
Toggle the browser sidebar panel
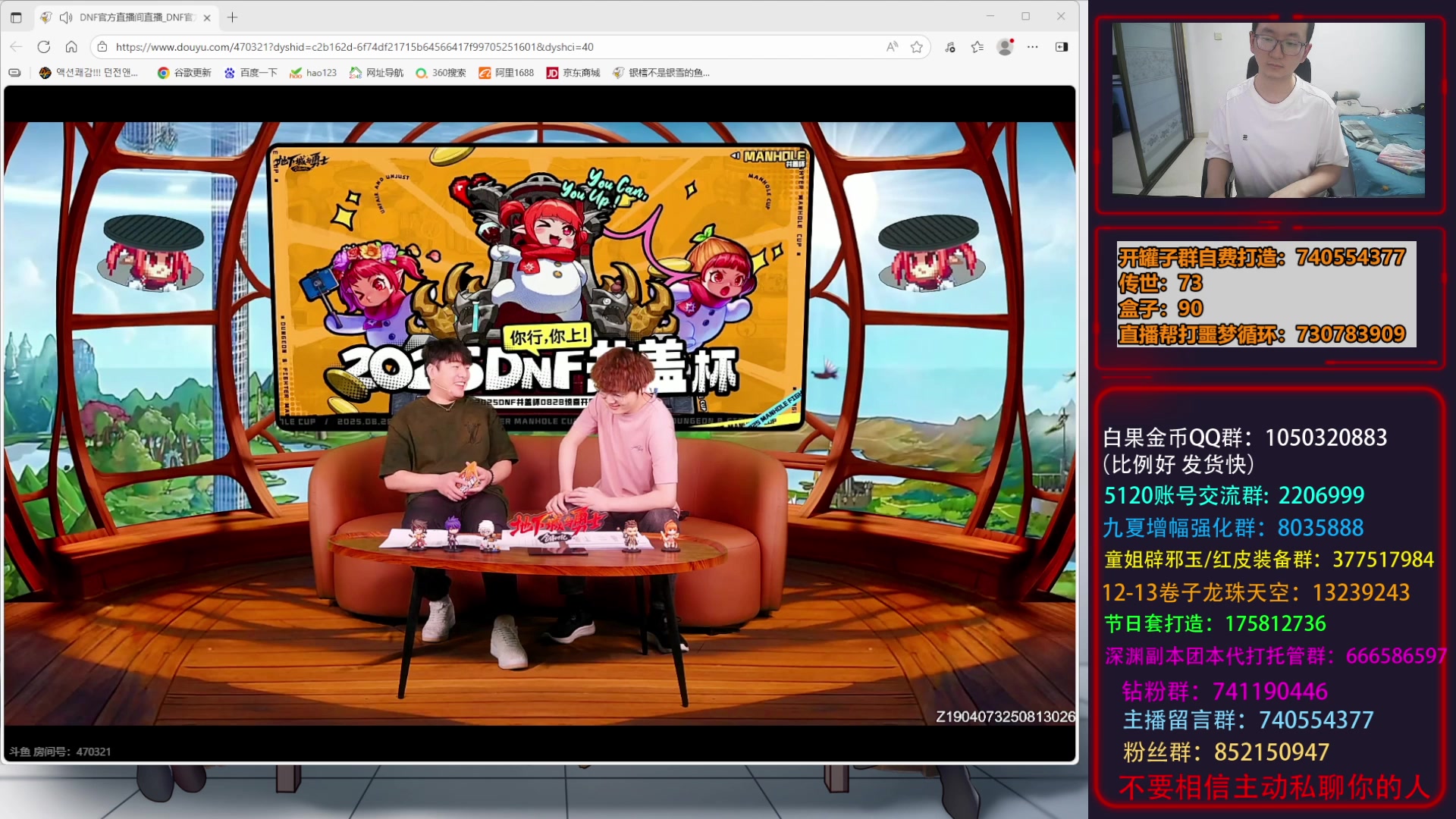[1062, 47]
